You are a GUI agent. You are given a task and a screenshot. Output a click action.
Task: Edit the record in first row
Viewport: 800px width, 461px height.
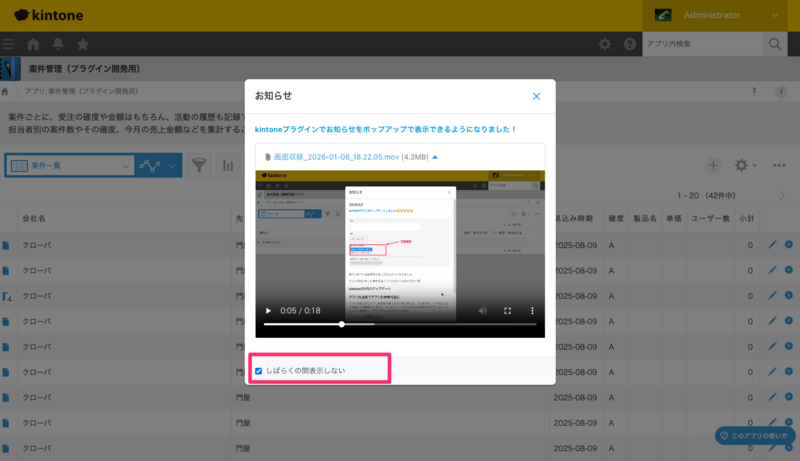click(x=772, y=245)
